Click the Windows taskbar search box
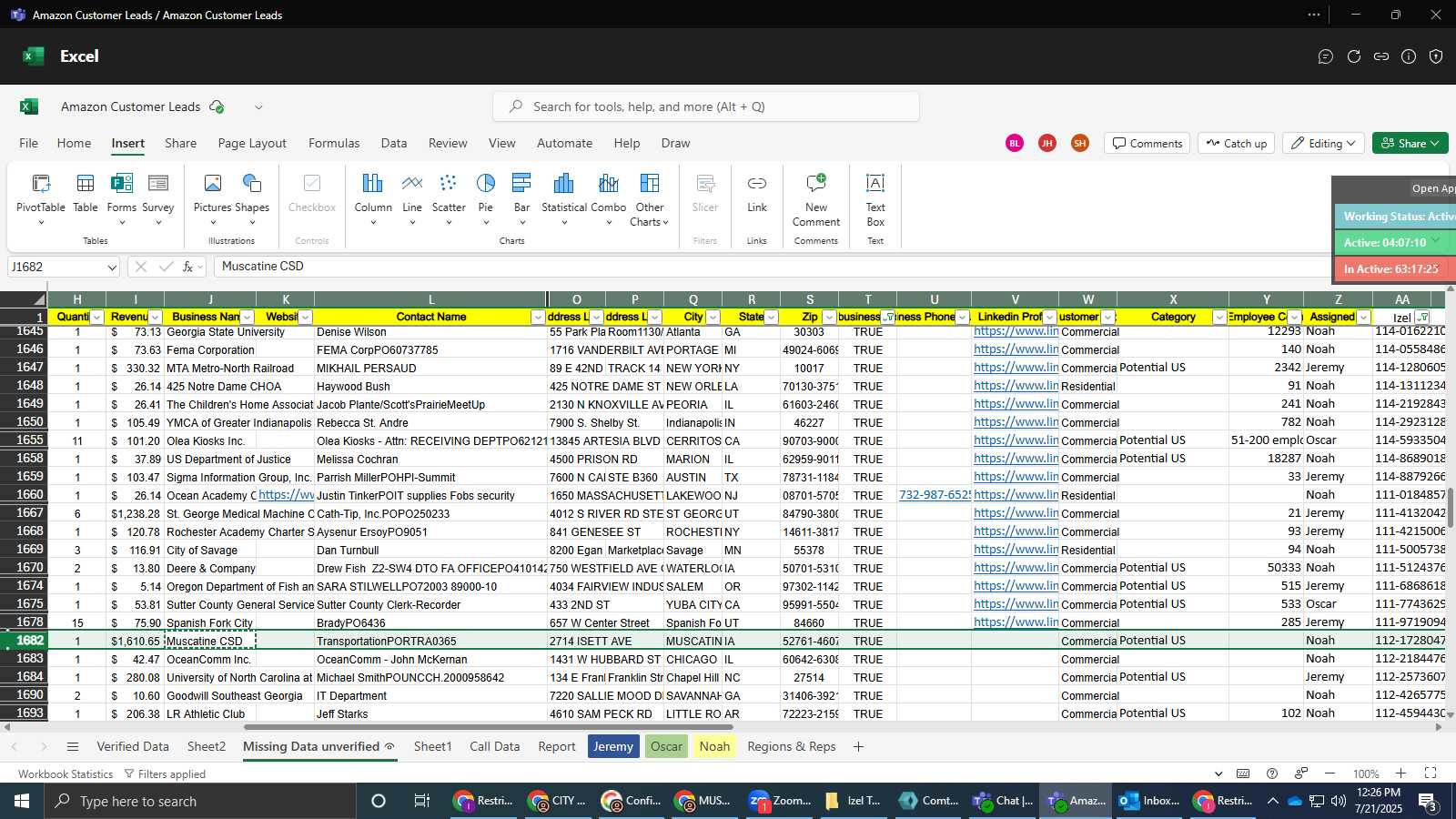Image resolution: width=1456 pixels, height=819 pixels. pos(200,801)
